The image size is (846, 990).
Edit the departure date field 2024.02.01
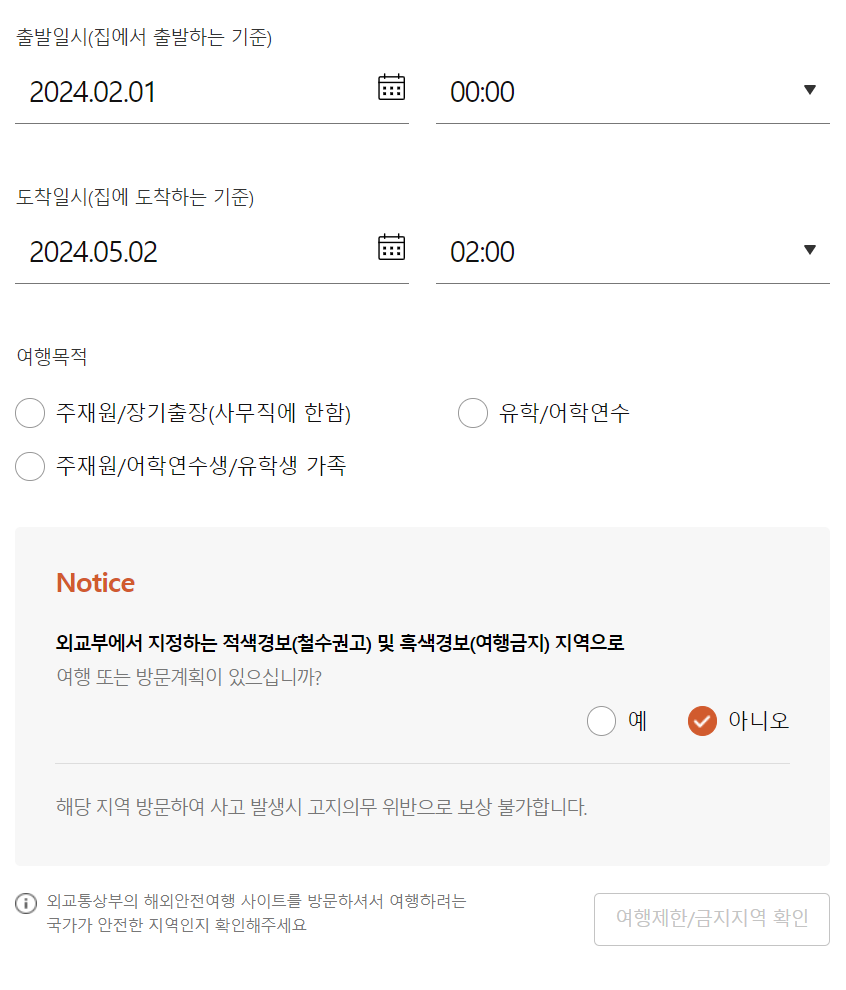[212, 92]
